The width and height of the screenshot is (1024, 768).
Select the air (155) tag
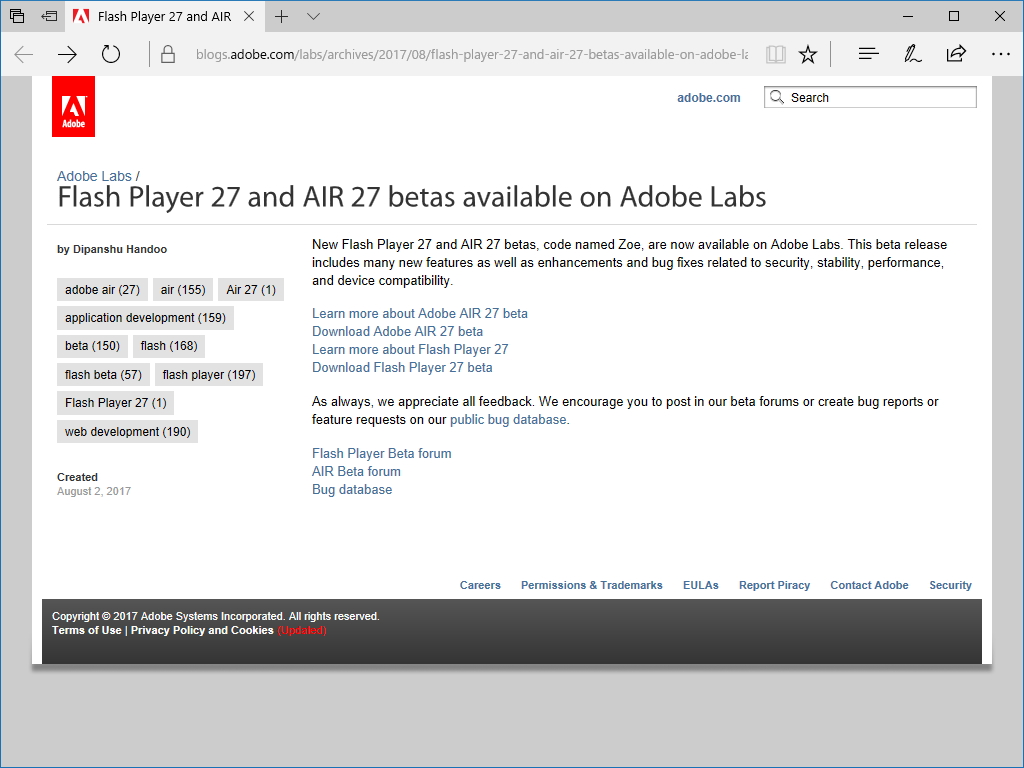click(x=183, y=290)
